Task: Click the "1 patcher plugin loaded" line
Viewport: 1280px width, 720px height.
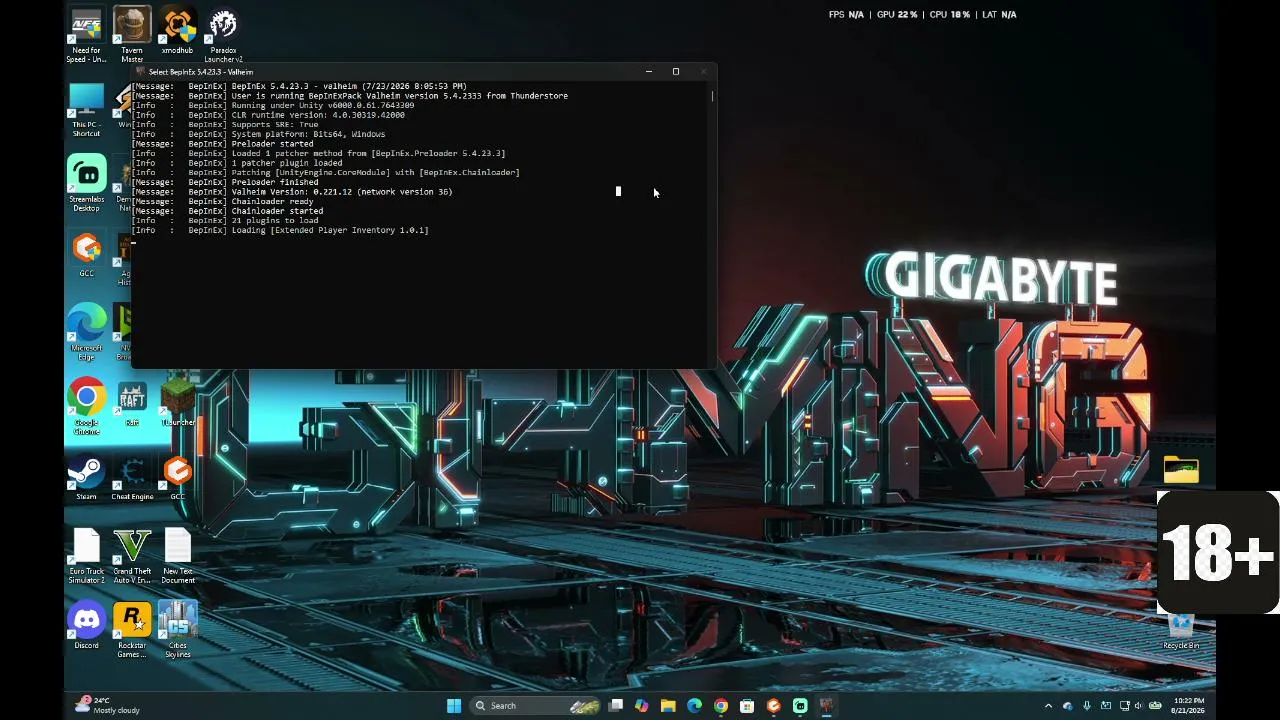Action: 237,163
